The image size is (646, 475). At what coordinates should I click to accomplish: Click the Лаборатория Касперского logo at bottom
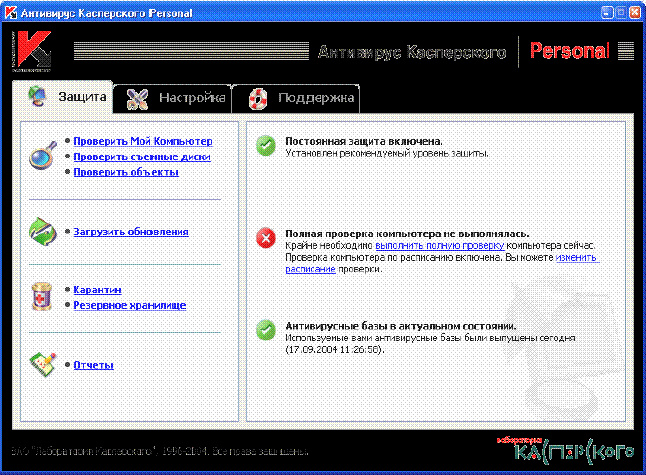pyautogui.click(x=565, y=450)
